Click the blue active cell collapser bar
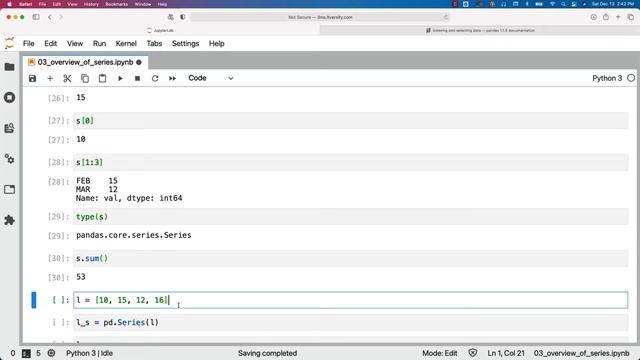 34,300
